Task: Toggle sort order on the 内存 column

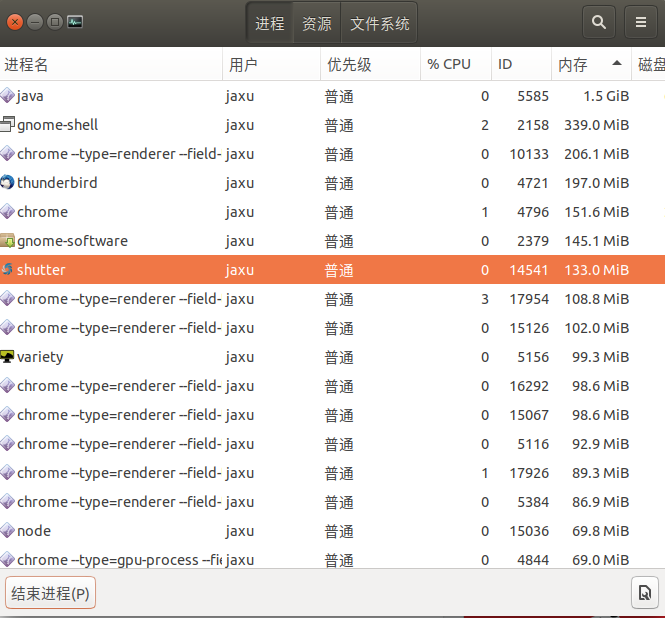Action: [x=590, y=64]
